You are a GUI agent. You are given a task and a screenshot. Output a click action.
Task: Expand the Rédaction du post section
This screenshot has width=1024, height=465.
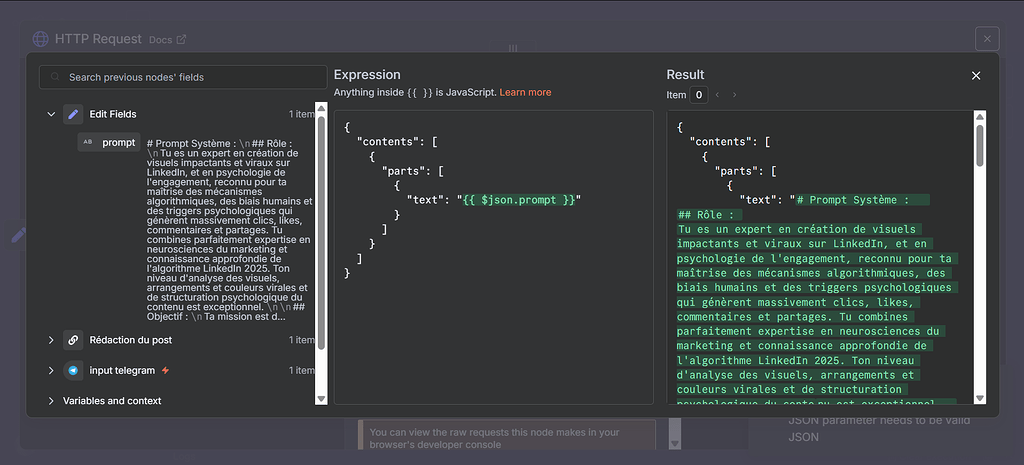tap(51, 340)
